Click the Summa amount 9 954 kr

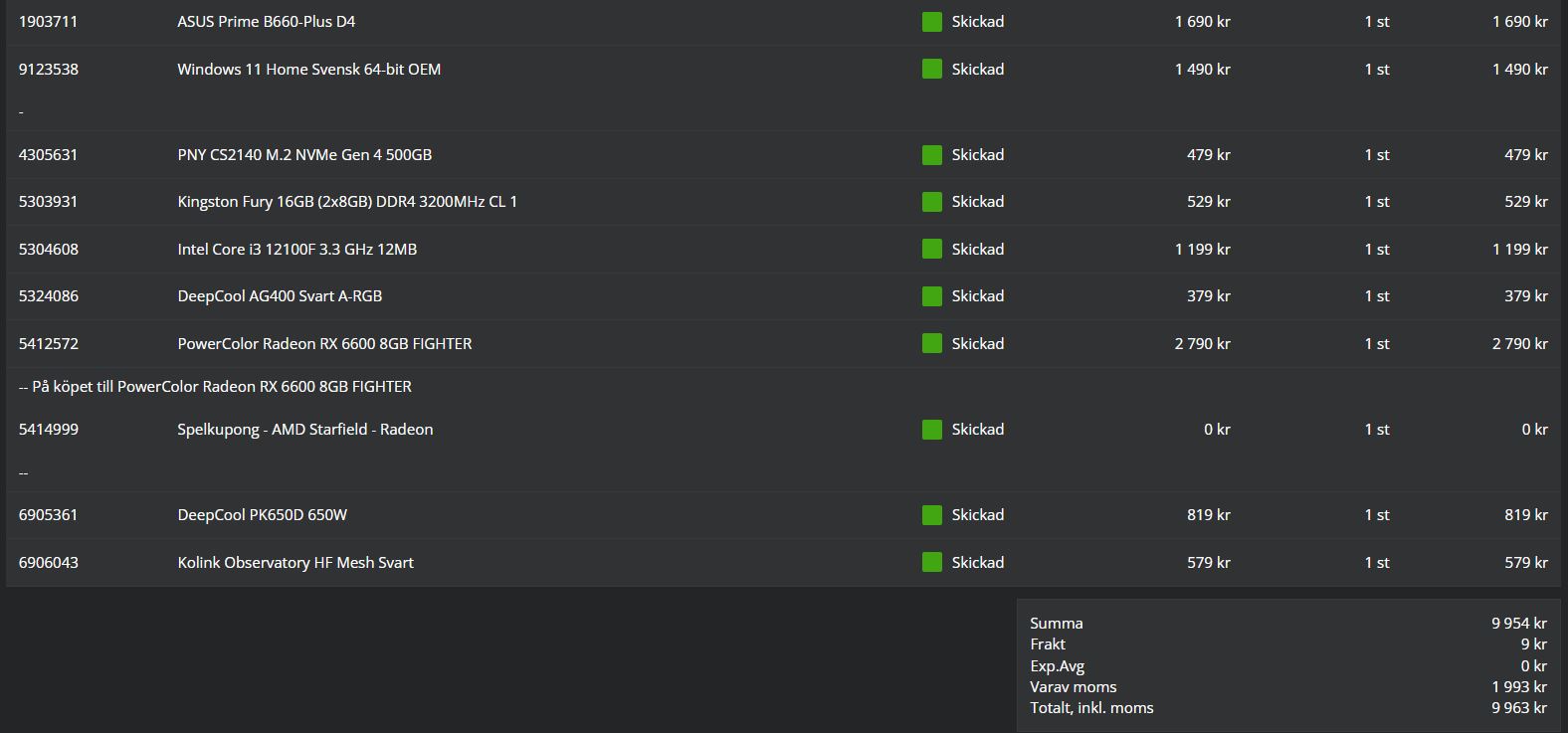(x=1519, y=624)
